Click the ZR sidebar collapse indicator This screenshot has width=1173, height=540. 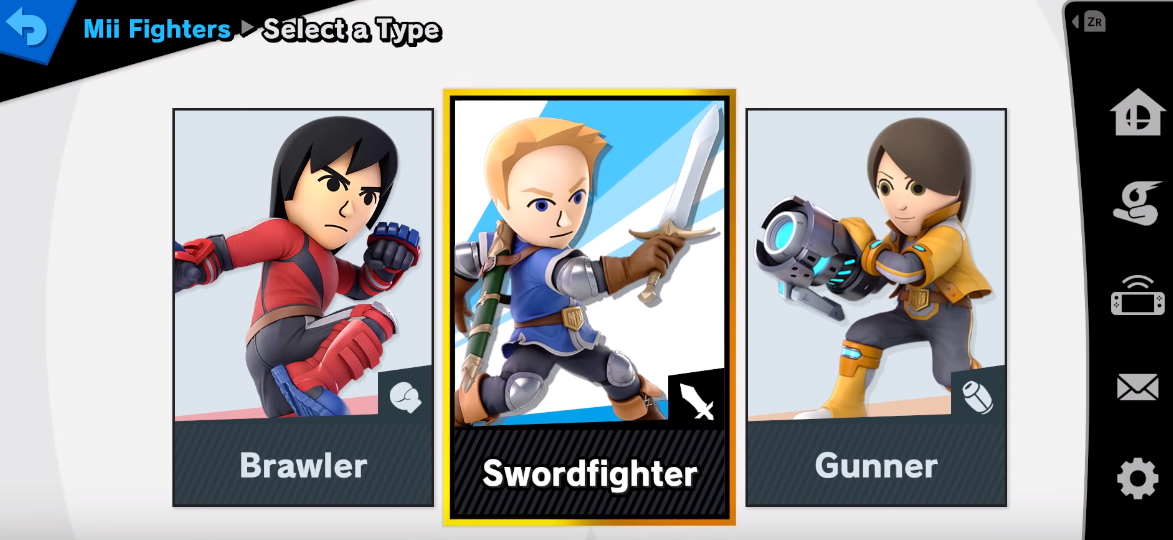point(1089,22)
